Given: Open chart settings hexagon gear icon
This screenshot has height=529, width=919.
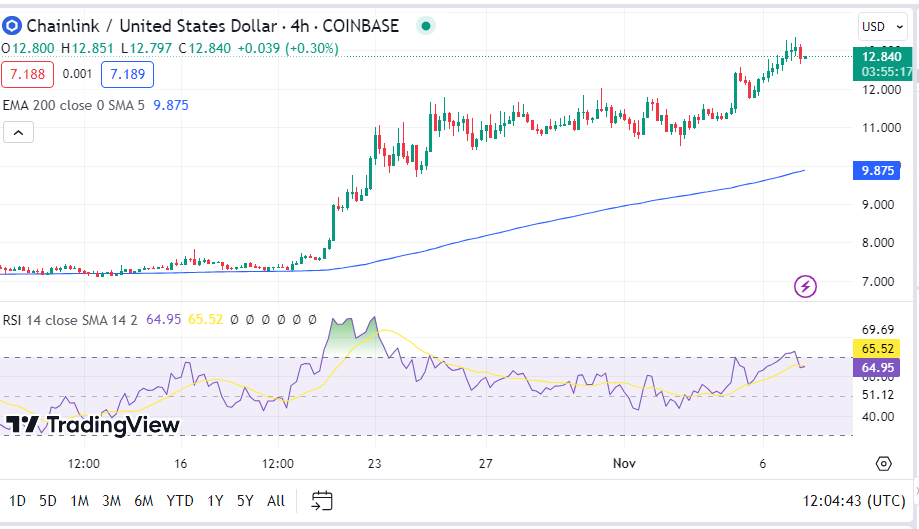Looking at the screenshot, I should coord(883,463).
